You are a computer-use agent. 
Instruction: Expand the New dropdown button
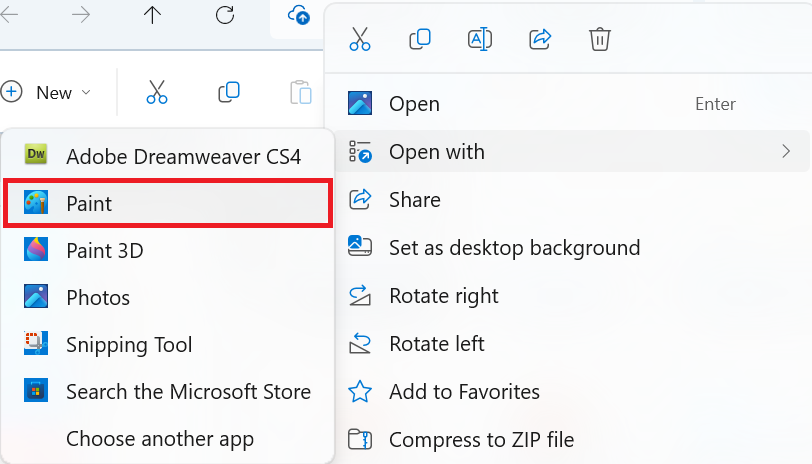48,93
